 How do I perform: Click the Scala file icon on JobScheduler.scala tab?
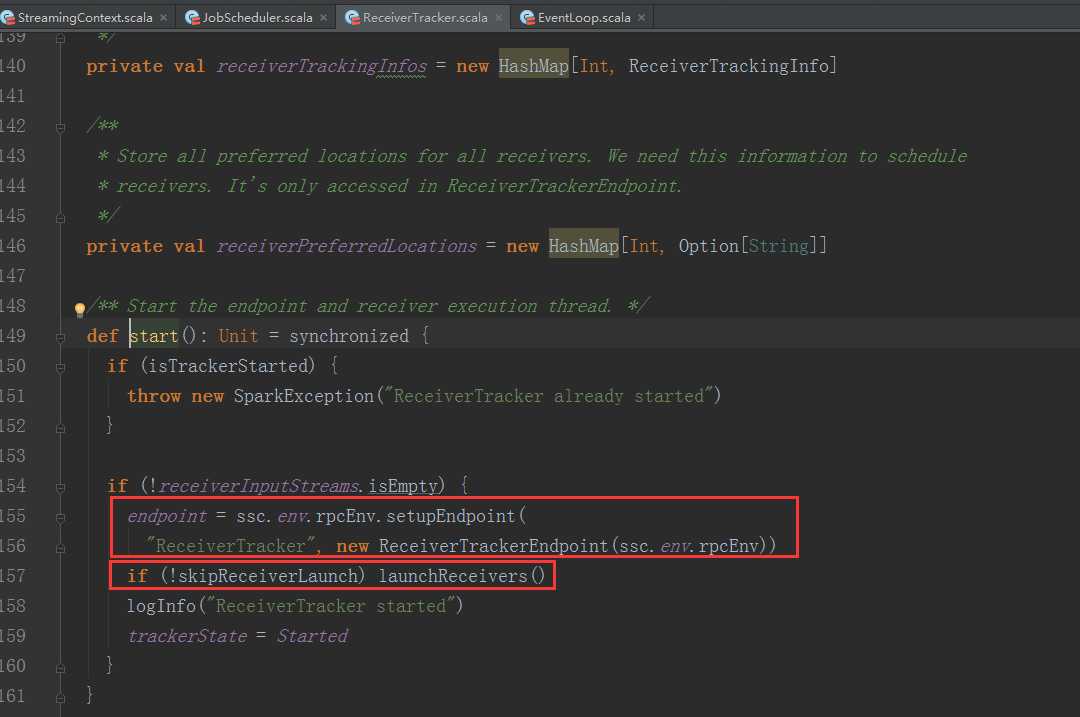192,18
